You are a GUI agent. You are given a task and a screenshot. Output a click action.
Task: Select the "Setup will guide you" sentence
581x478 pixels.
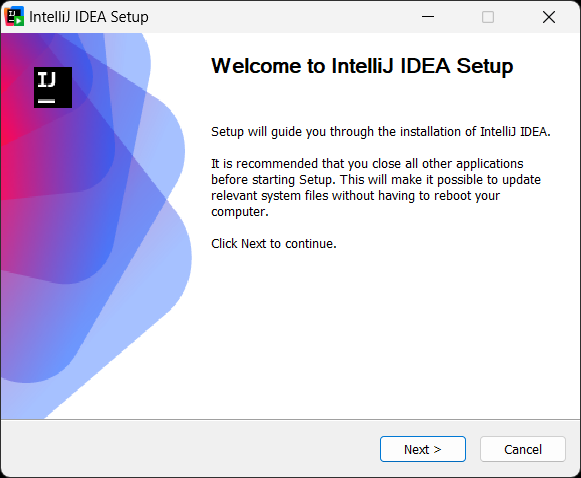tap(381, 132)
